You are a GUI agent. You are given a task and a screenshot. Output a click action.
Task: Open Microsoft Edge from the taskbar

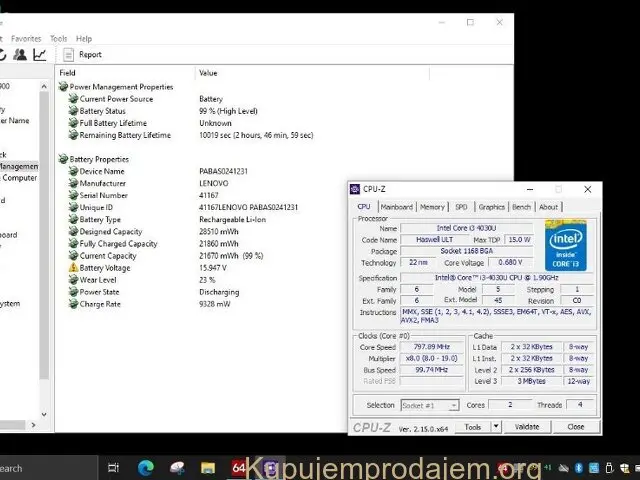pyautogui.click(x=145, y=467)
